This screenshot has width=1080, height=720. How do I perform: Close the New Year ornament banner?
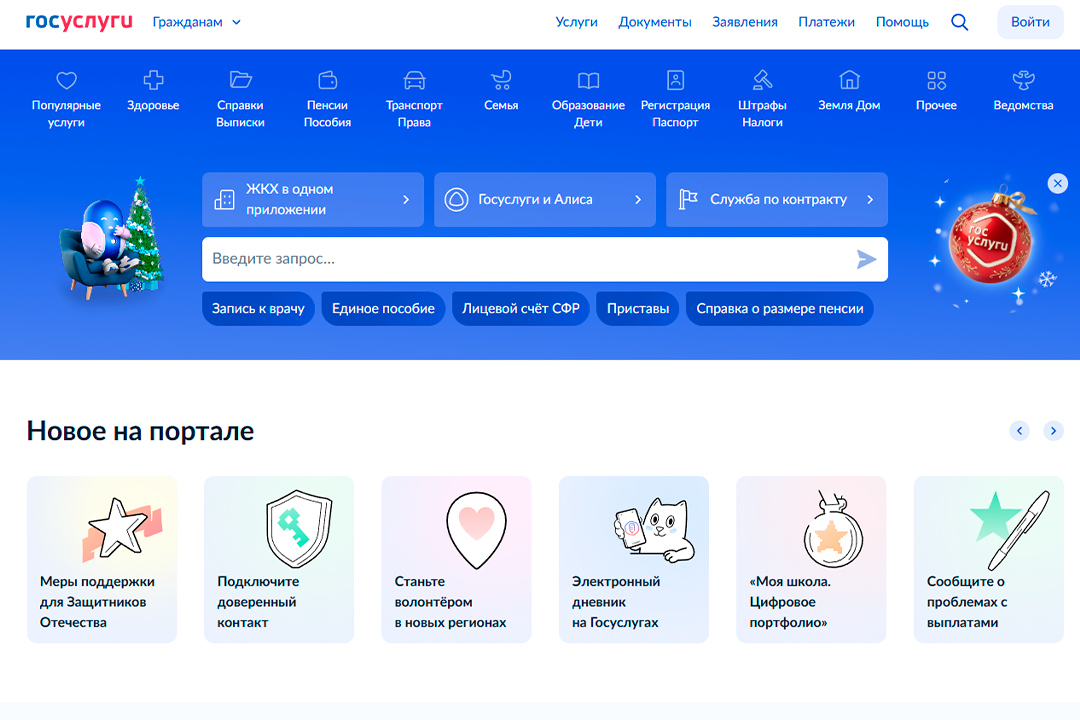click(1057, 183)
